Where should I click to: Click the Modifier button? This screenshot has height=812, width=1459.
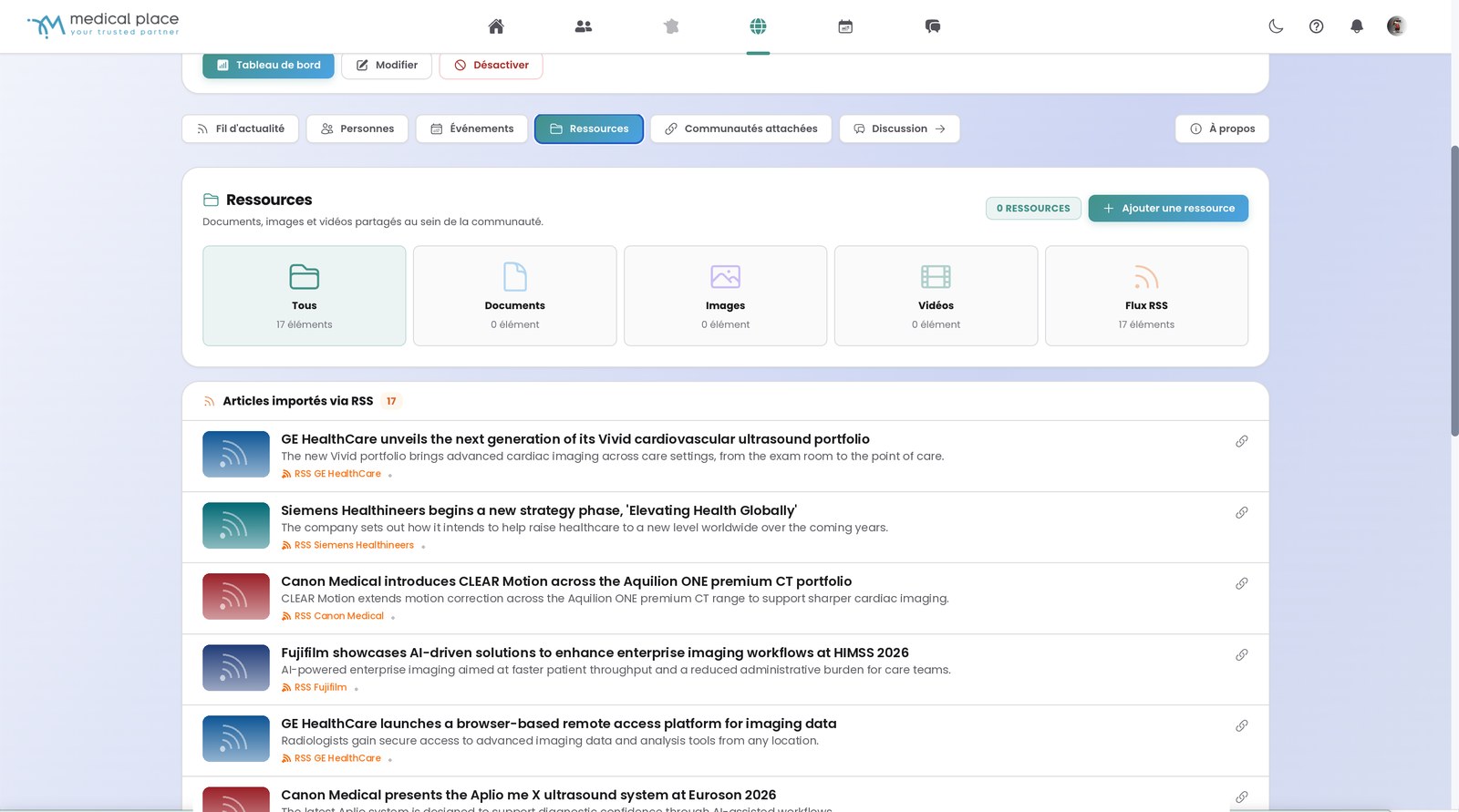[387, 65]
